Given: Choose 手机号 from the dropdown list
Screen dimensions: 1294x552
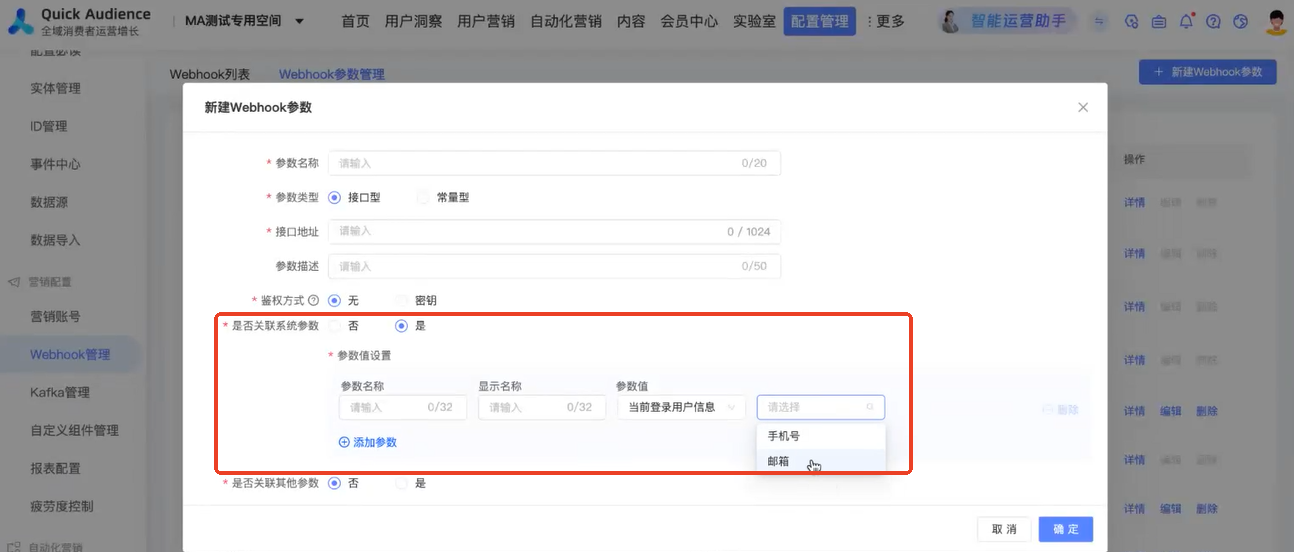Looking at the screenshot, I should 821,436.
